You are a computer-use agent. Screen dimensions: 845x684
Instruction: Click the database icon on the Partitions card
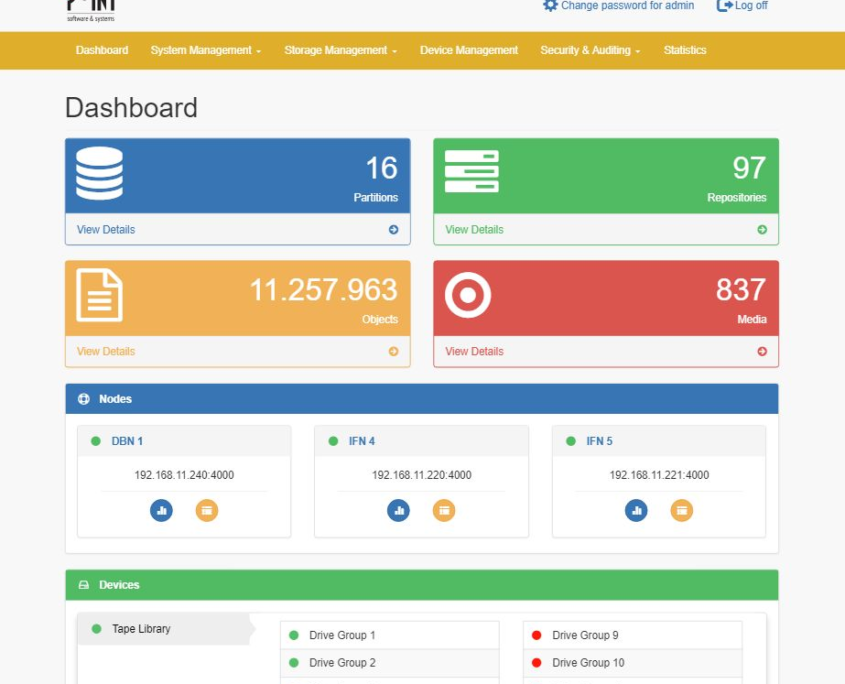coord(100,172)
